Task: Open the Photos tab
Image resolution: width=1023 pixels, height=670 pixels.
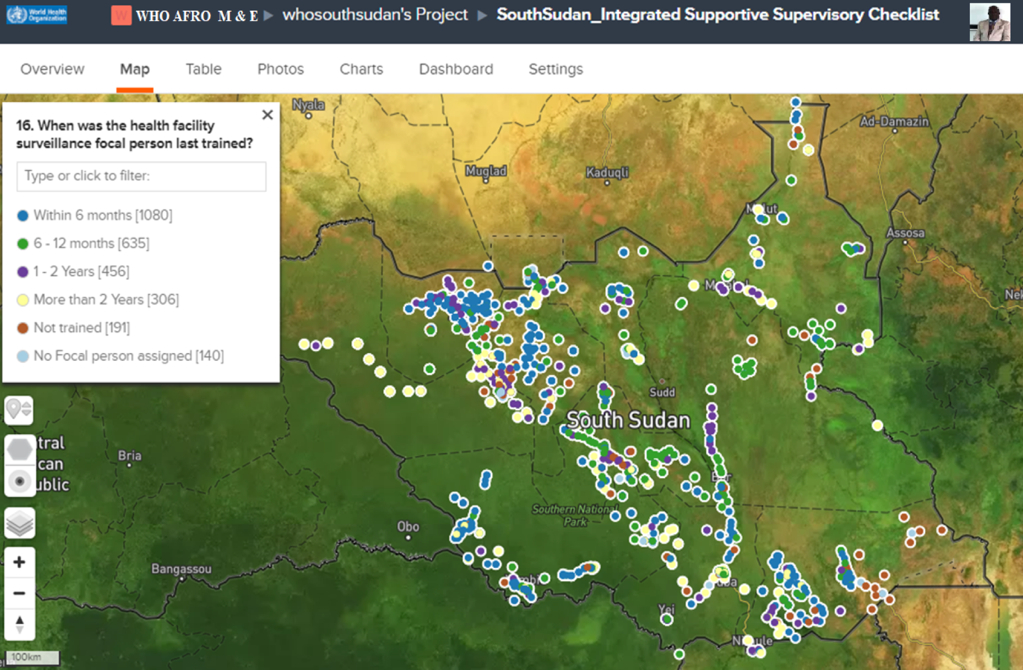Action: click(x=281, y=69)
